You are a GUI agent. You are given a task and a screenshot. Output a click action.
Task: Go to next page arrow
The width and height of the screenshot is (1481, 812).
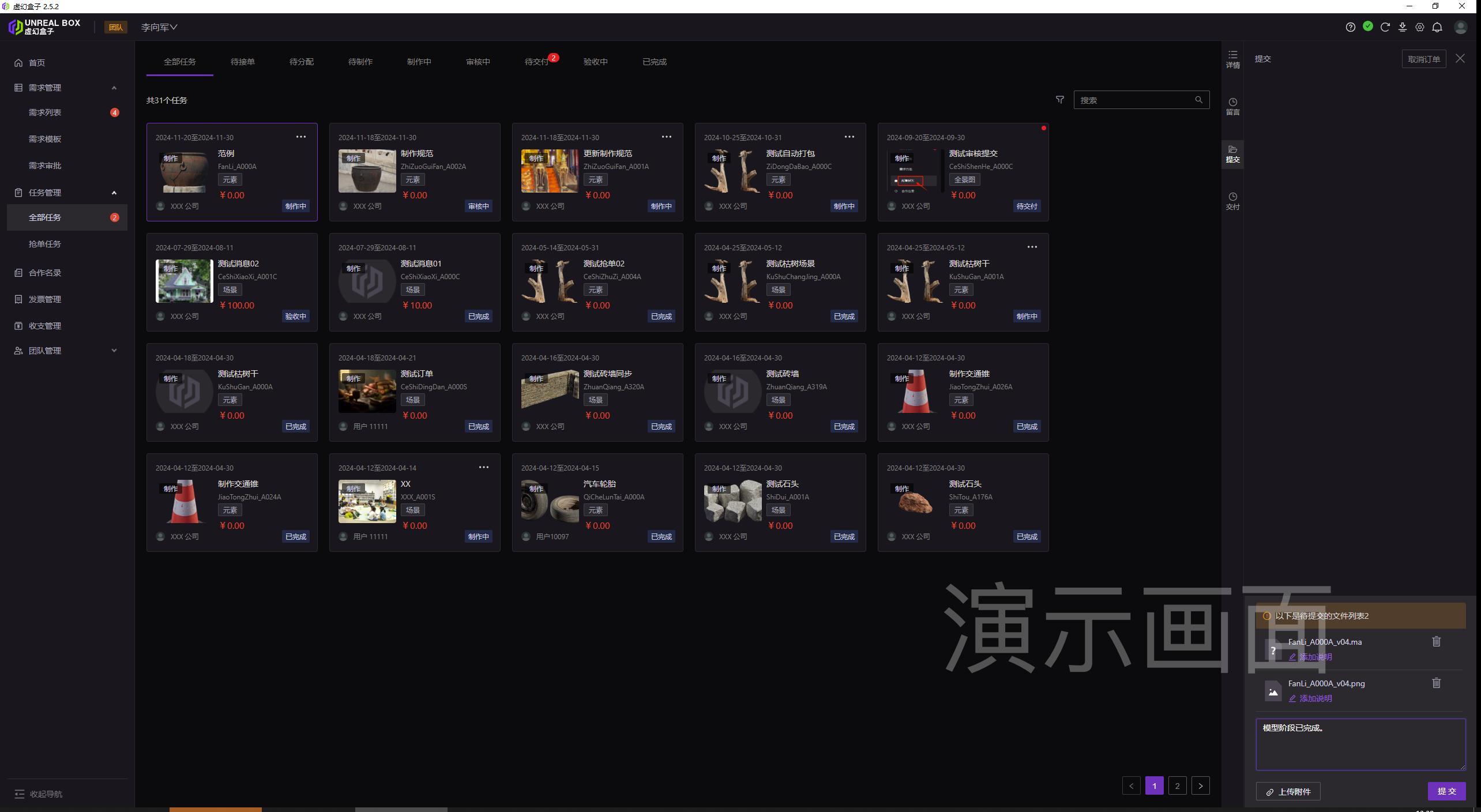1201,785
